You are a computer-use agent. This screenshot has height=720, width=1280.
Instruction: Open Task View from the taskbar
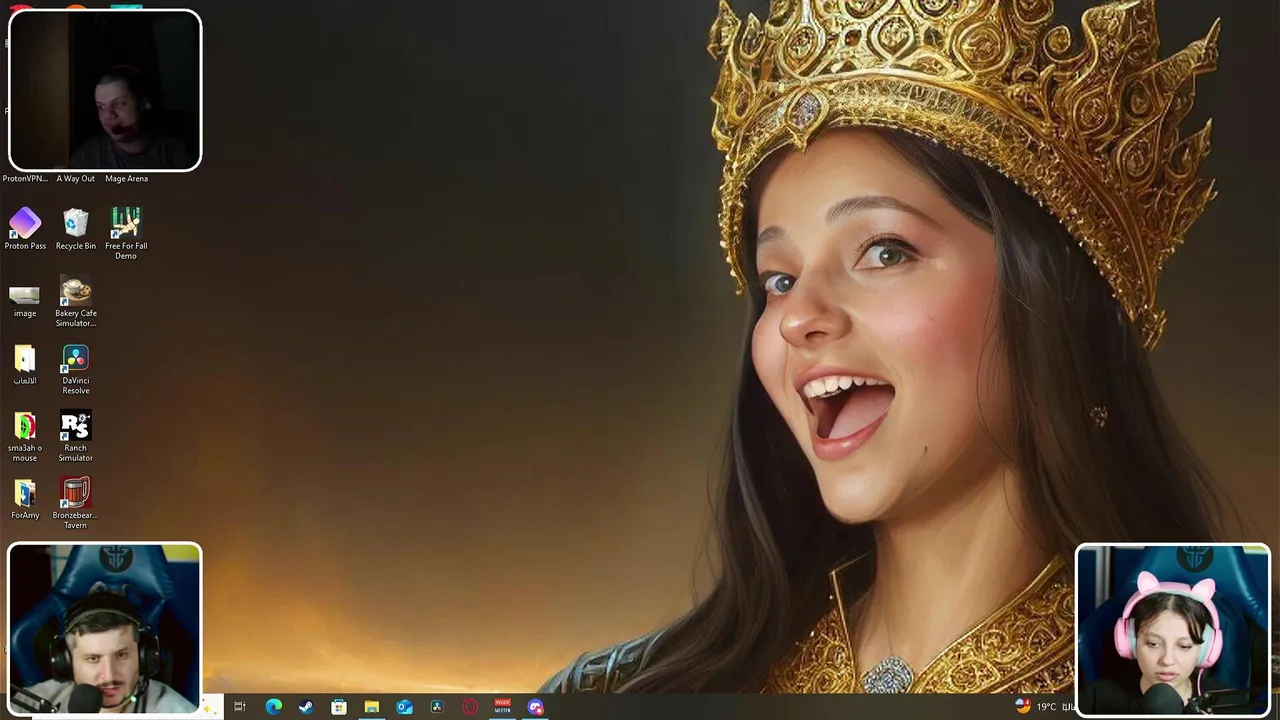pos(240,707)
